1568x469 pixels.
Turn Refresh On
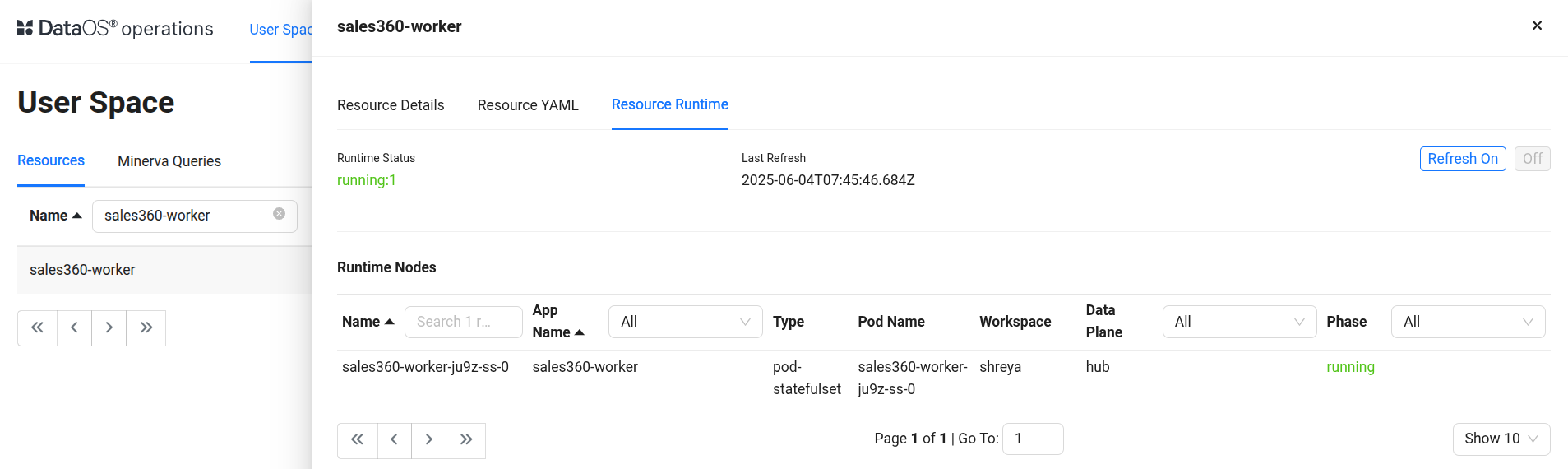(x=1462, y=159)
